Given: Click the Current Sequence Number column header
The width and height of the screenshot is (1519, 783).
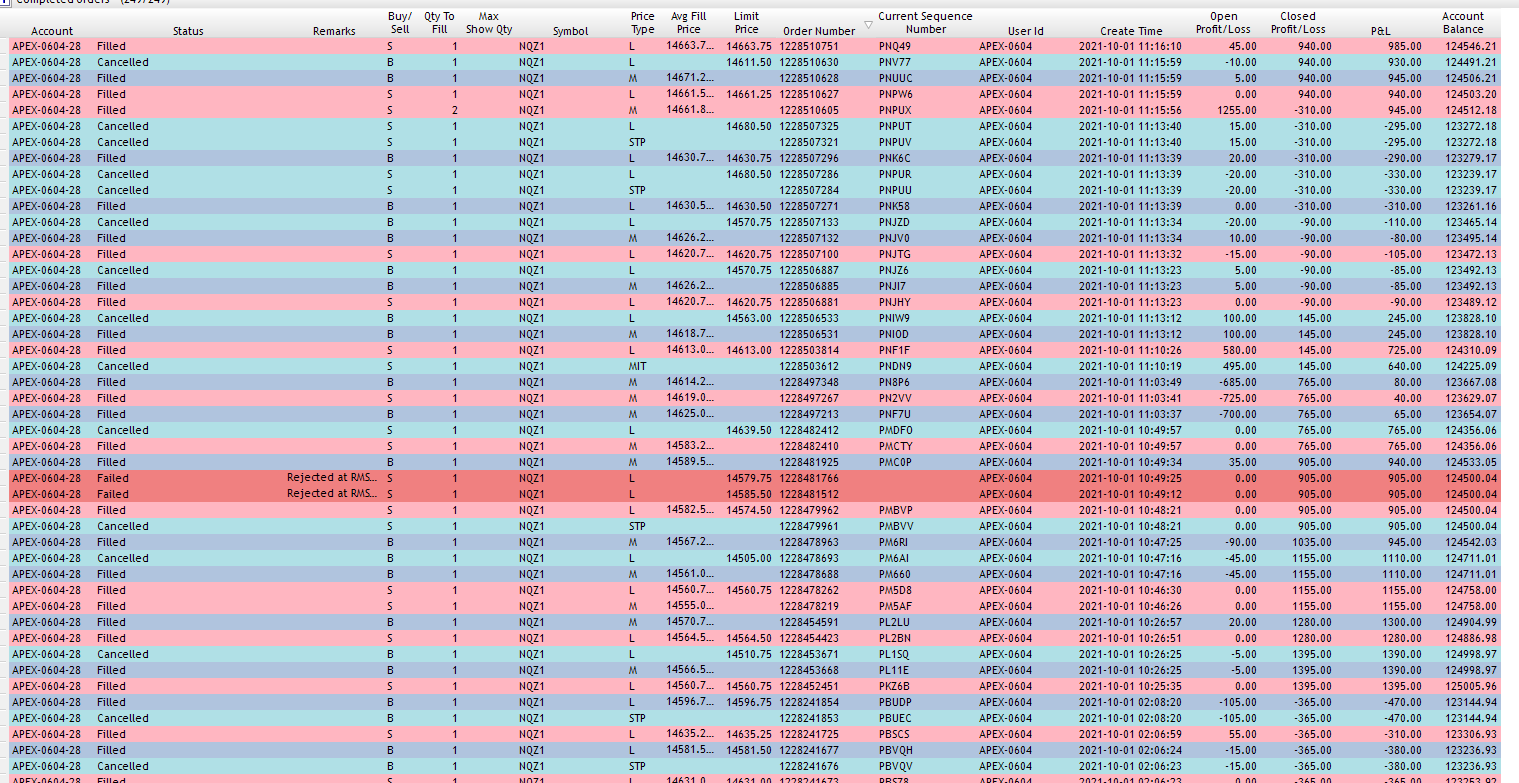Looking at the screenshot, I should [925, 23].
